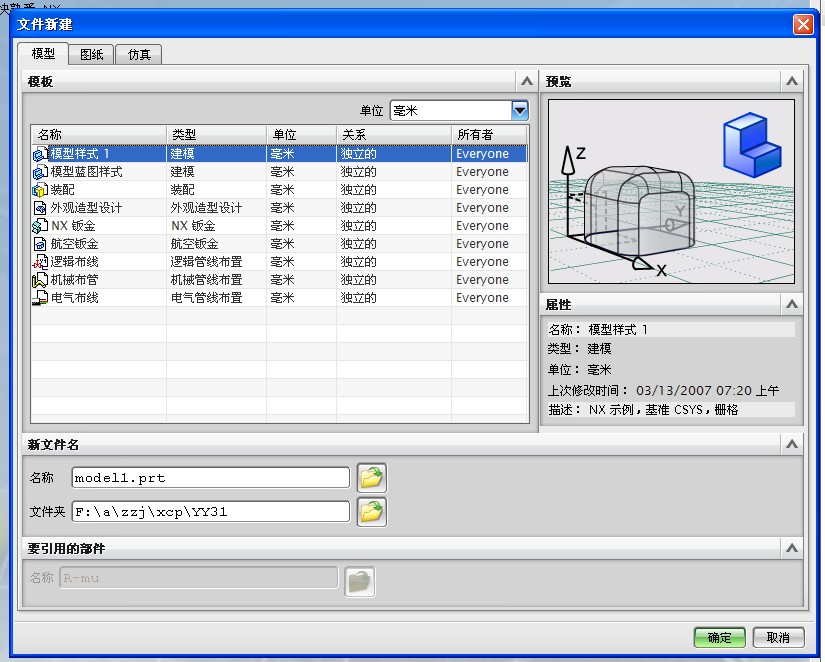Click the 逻辑布线 template icon

[x=40, y=262]
